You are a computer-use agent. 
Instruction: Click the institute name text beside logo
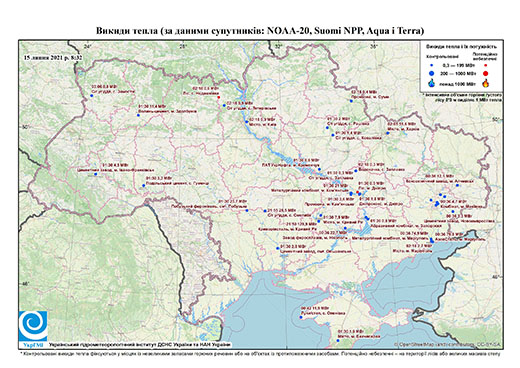(x=140, y=344)
